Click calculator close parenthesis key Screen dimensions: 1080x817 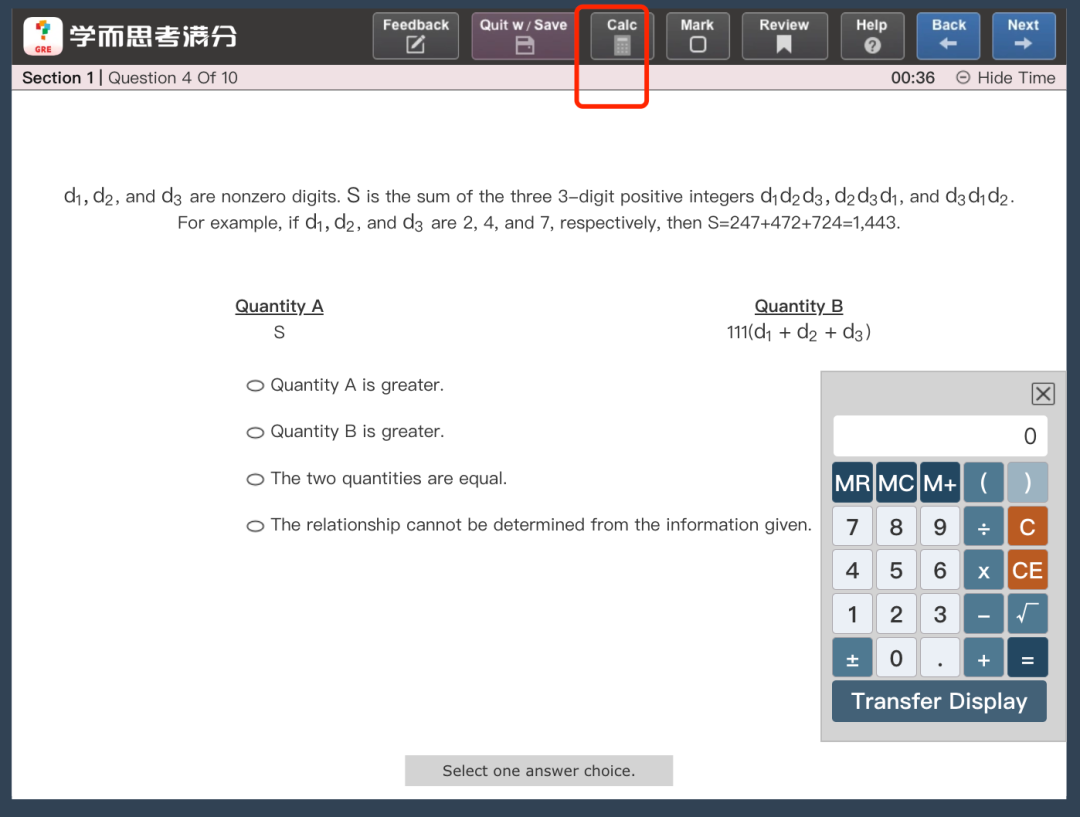click(x=1028, y=483)
